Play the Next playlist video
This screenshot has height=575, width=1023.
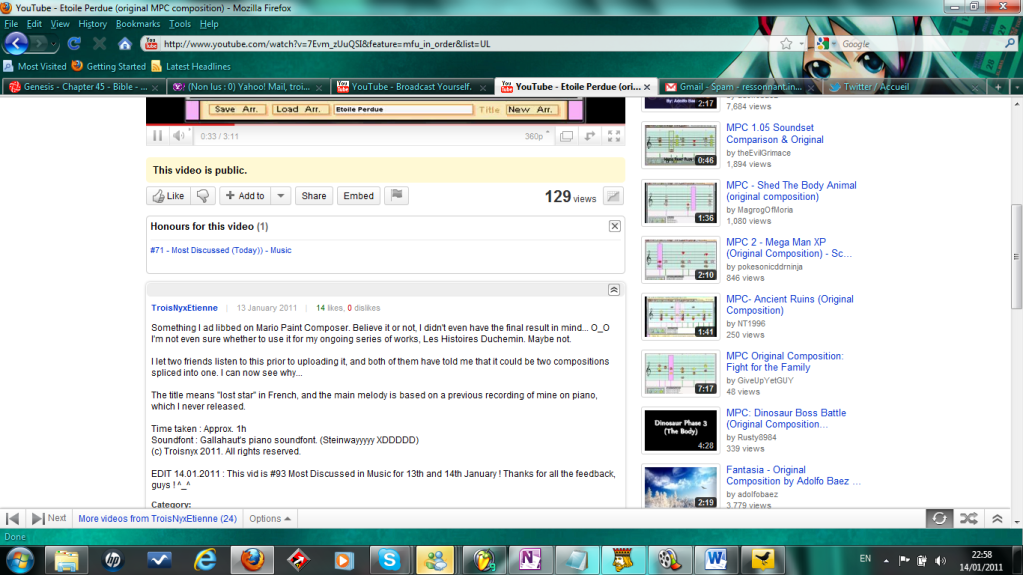(x=48, y=518)
